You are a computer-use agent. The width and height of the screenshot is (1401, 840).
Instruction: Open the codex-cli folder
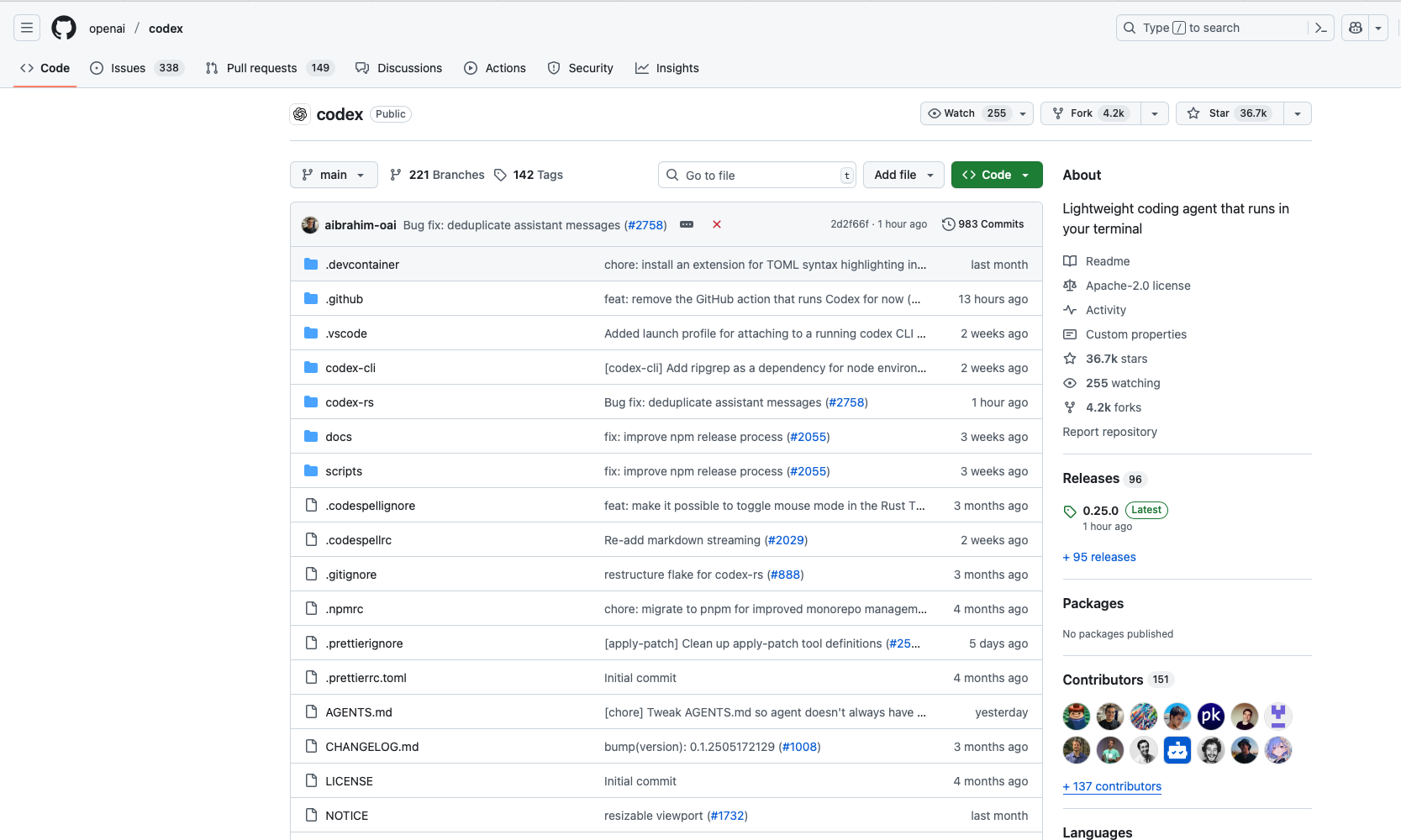(350, 368)
